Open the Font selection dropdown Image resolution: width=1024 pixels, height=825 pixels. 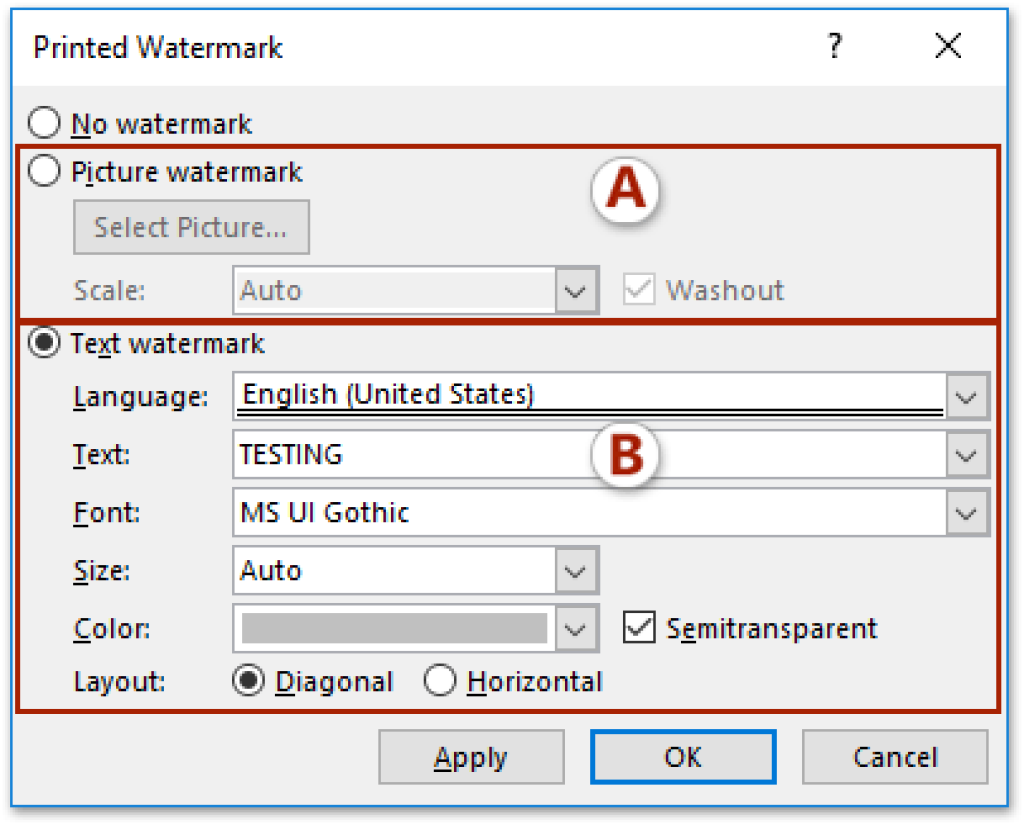(x=966, y=512)
